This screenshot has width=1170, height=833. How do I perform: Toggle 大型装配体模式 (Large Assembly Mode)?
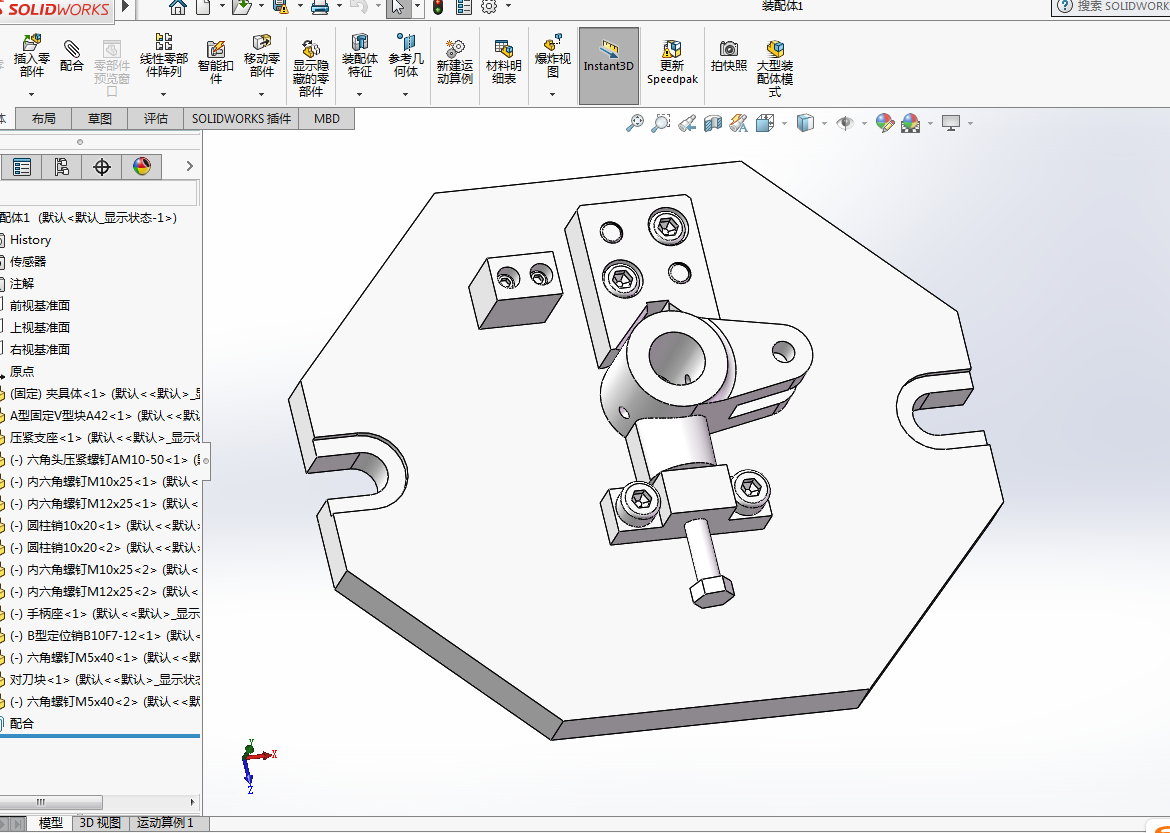(775, 67)
